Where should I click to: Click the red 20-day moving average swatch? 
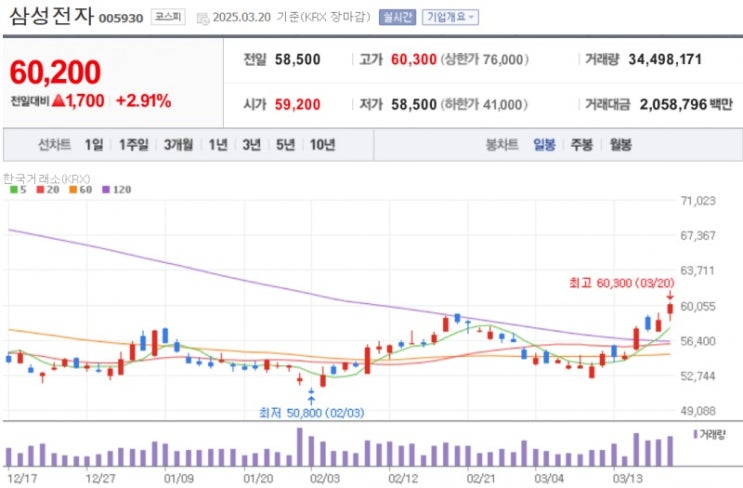(x=40, y=190)
